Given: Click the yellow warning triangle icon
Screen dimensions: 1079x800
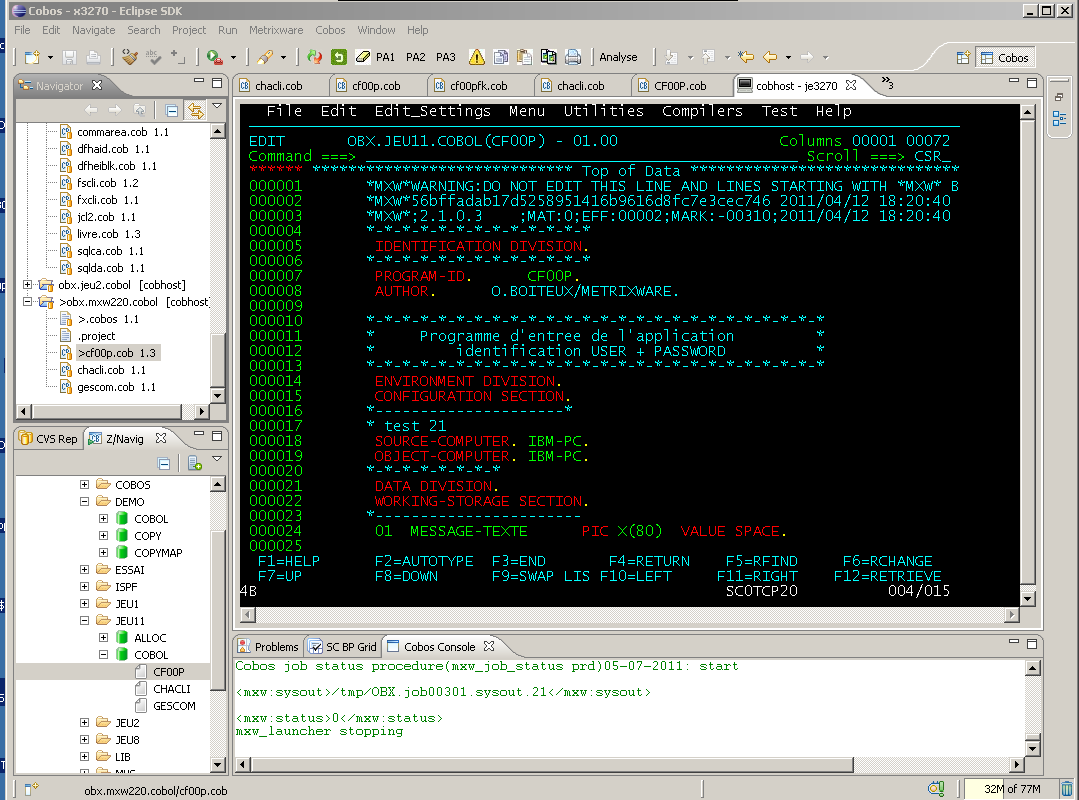Looking at the screenshot, I should 477,57.
